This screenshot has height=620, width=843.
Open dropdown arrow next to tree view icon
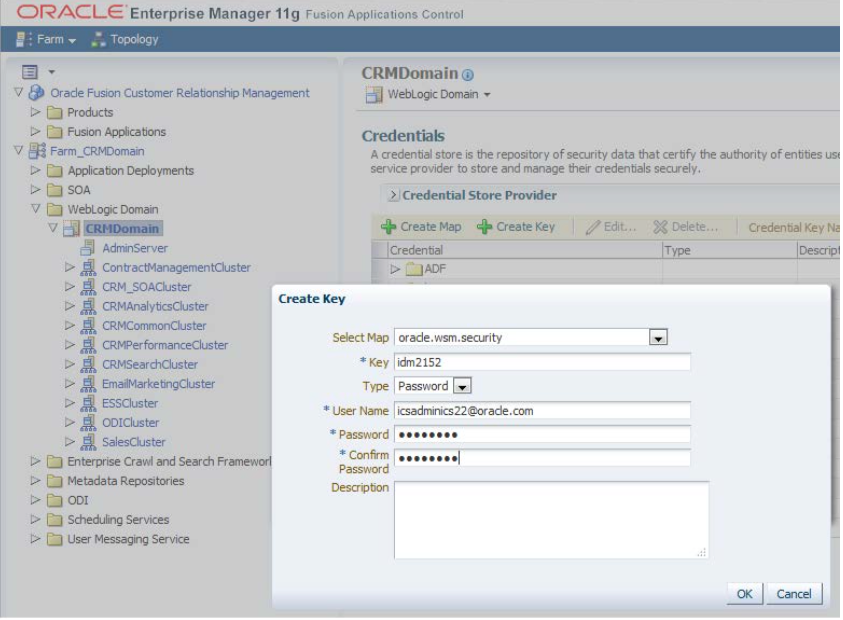coord(52,72)
